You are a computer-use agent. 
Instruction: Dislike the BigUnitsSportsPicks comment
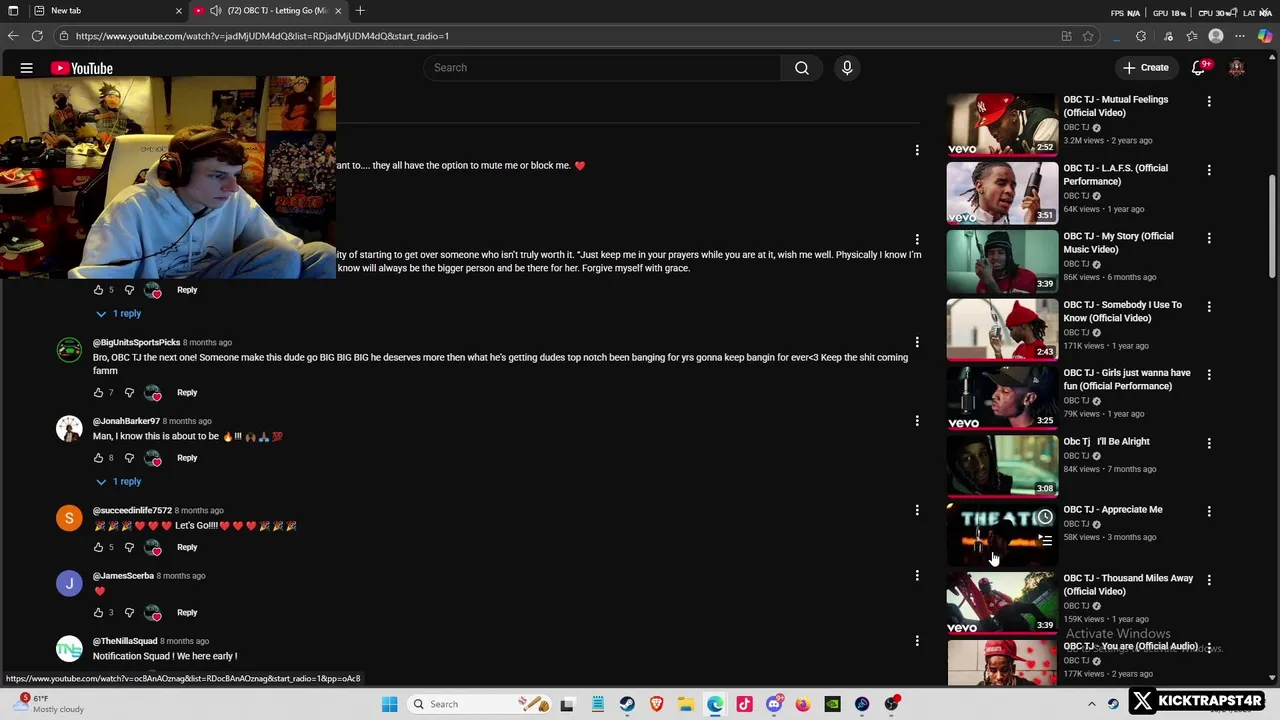point(129,393)
